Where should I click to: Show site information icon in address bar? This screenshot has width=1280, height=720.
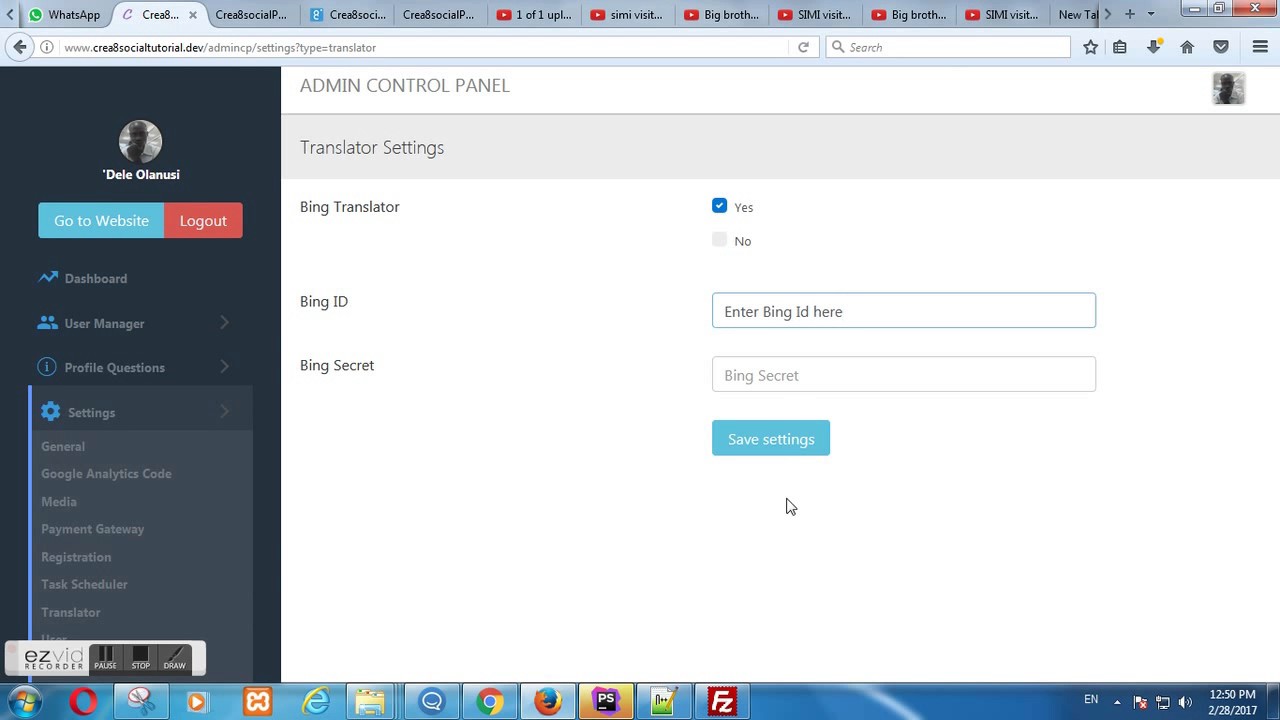[x=47, y=47]
